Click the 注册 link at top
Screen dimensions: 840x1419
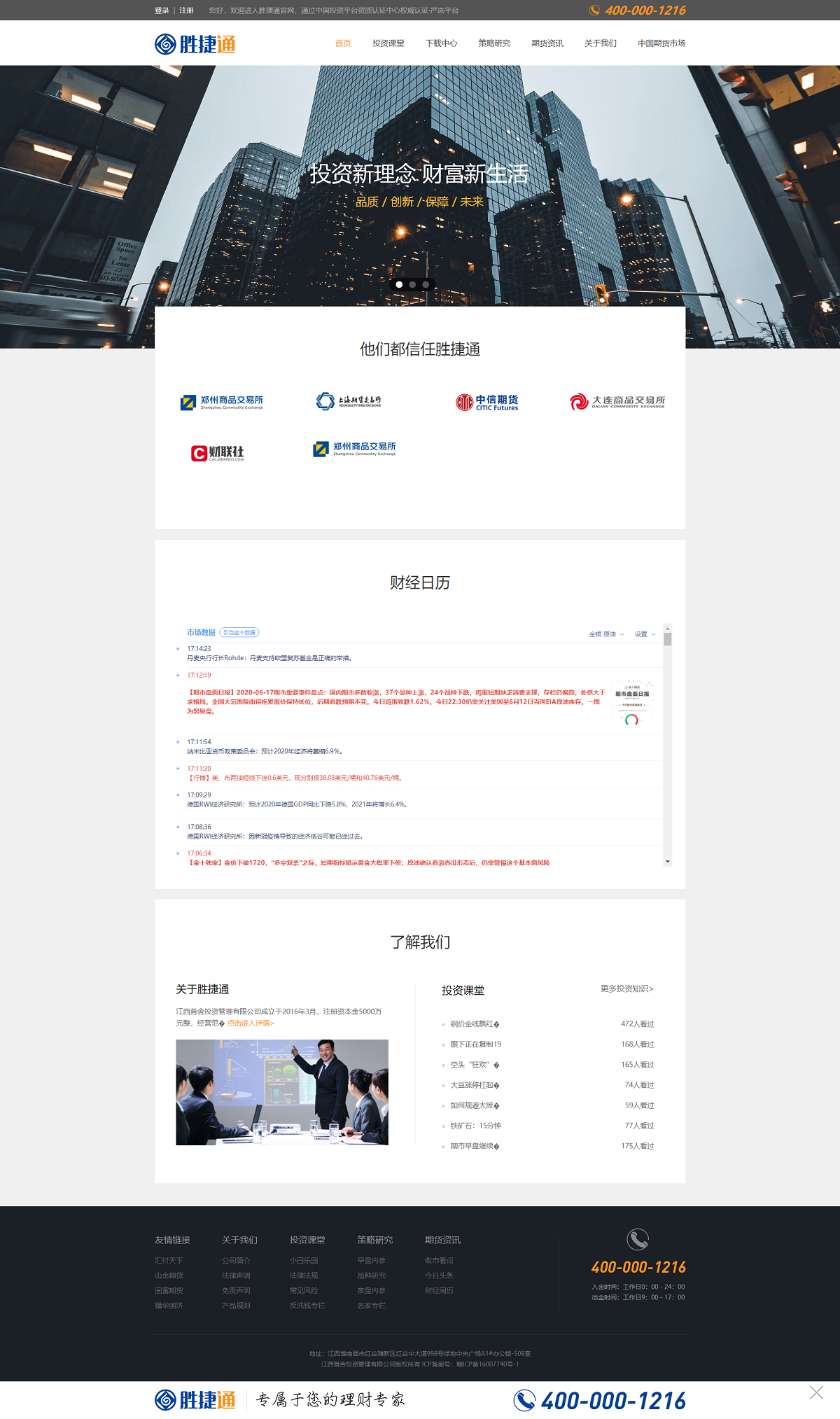coord(186,11)
